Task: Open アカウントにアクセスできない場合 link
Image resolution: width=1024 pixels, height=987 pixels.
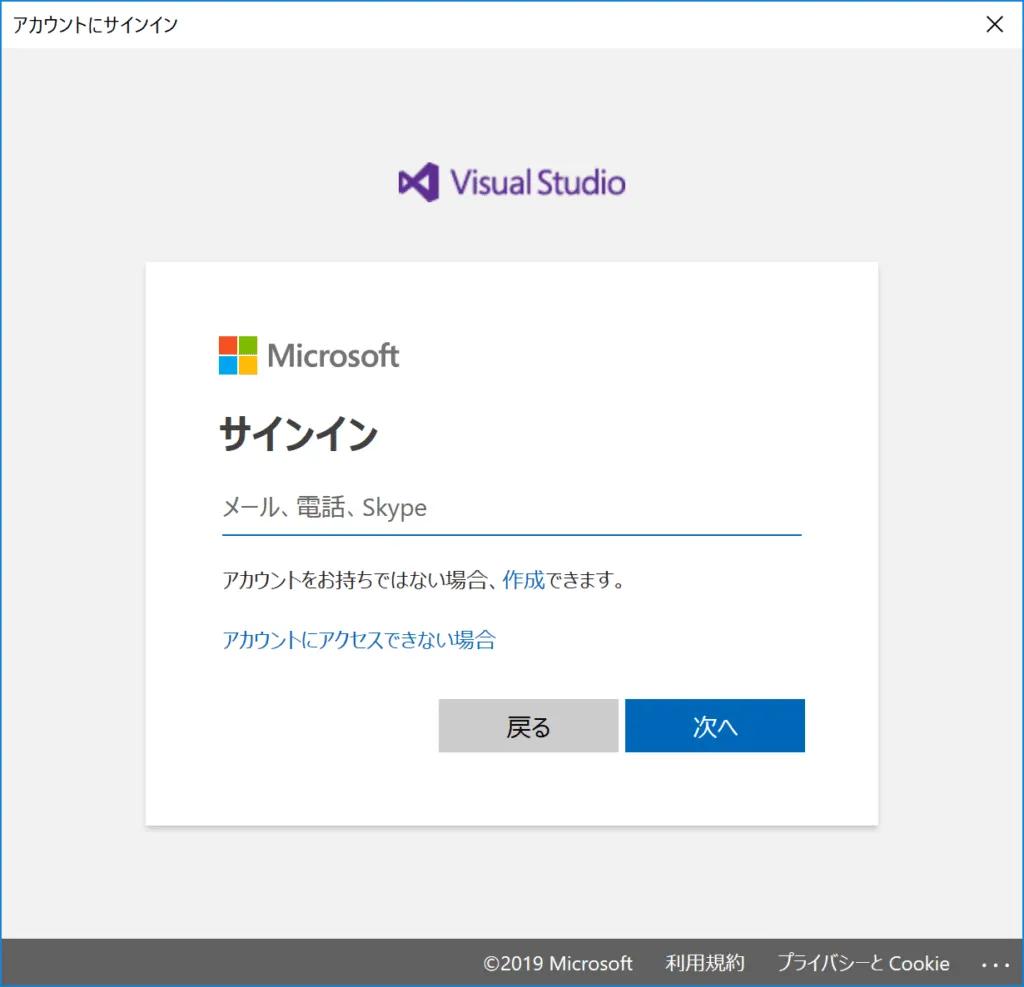Action: tap(359, 639)
